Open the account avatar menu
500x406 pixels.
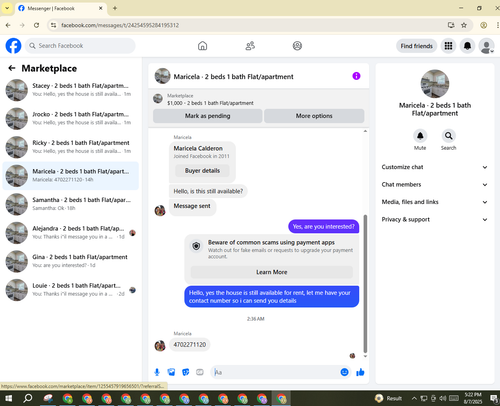(486, 46)
